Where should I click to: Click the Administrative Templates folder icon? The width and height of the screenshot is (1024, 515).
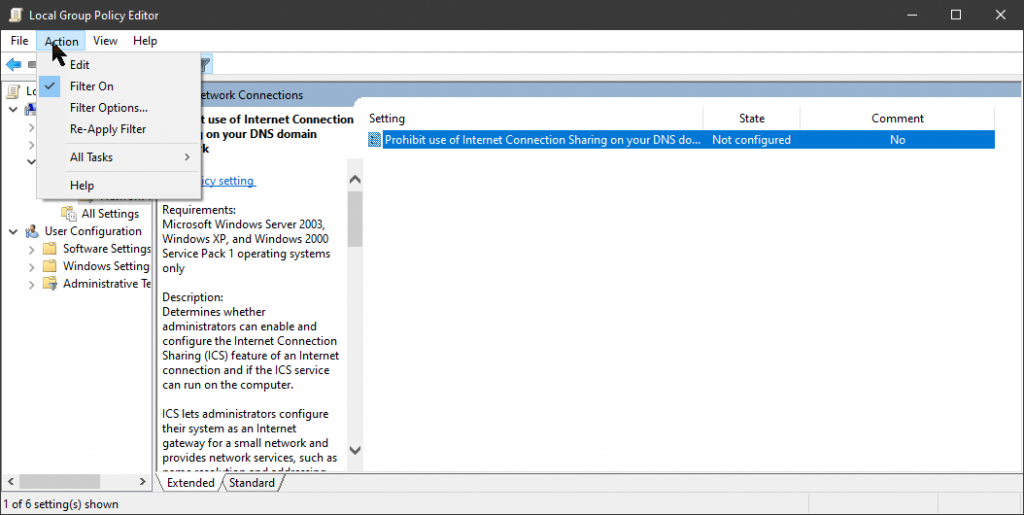point(49,284)
